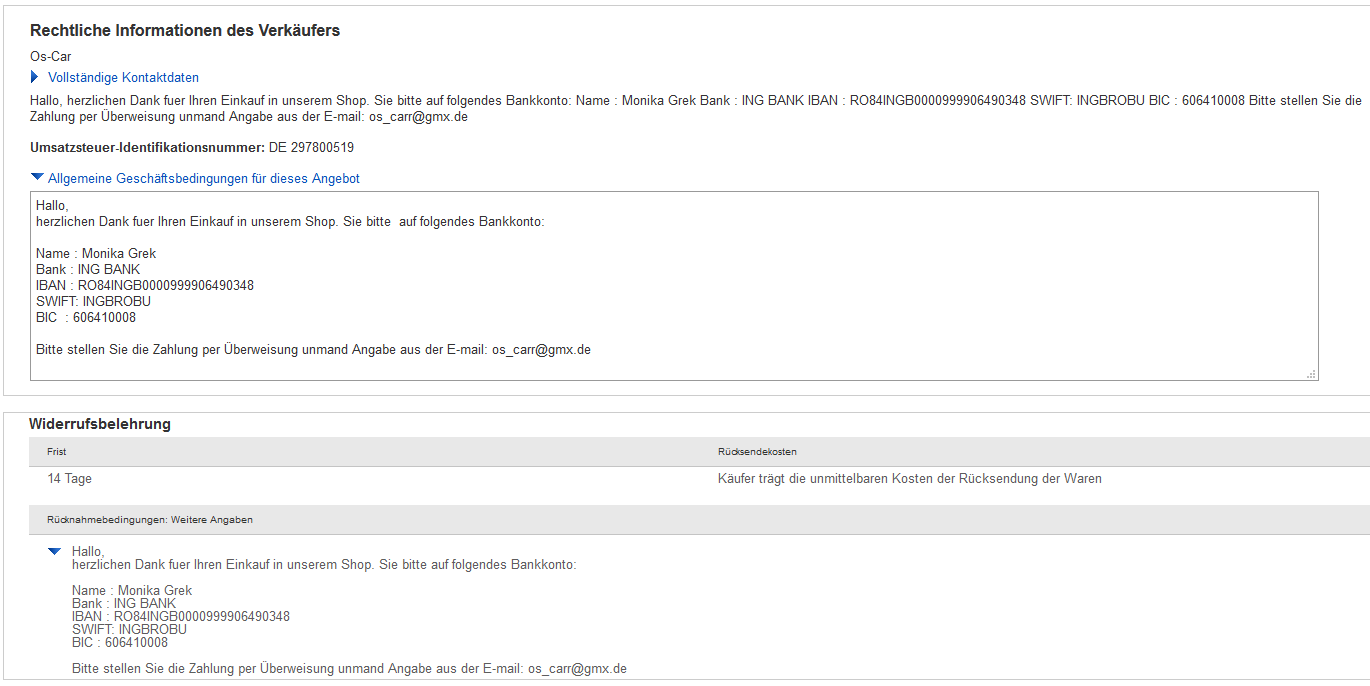Click BIC : 606410008 under Rücknahmebedingungen
Screen dimensions: 1370x686
[120, 642]
